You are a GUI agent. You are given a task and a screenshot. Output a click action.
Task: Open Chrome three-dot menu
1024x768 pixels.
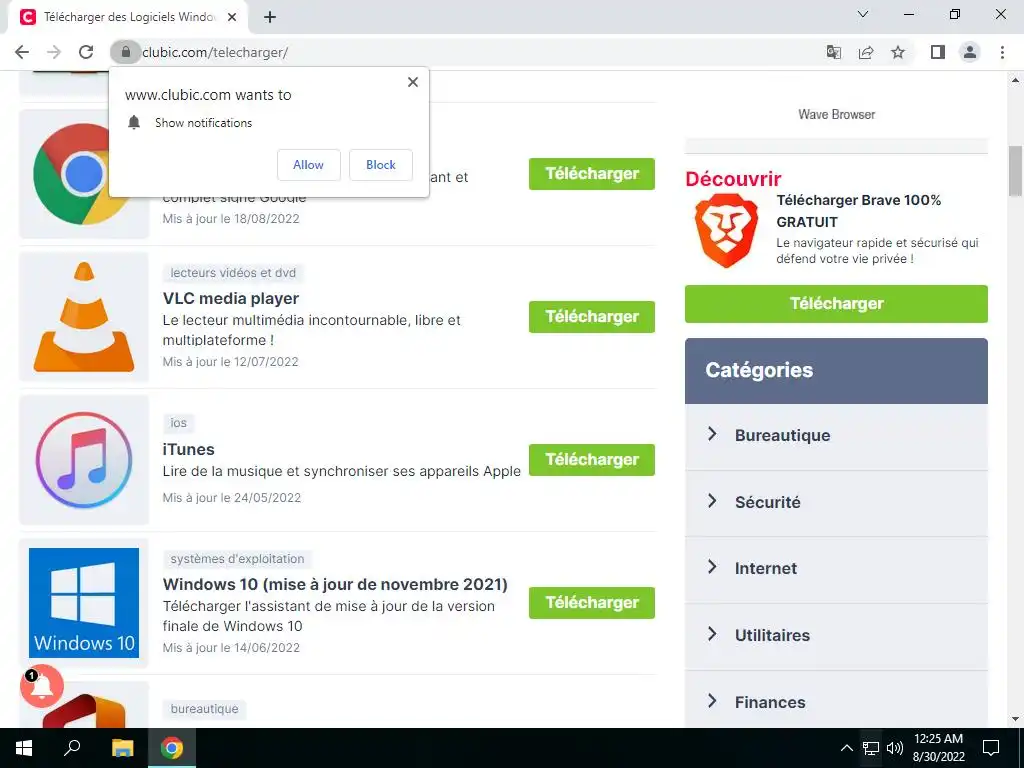[x=1002, y=52]
